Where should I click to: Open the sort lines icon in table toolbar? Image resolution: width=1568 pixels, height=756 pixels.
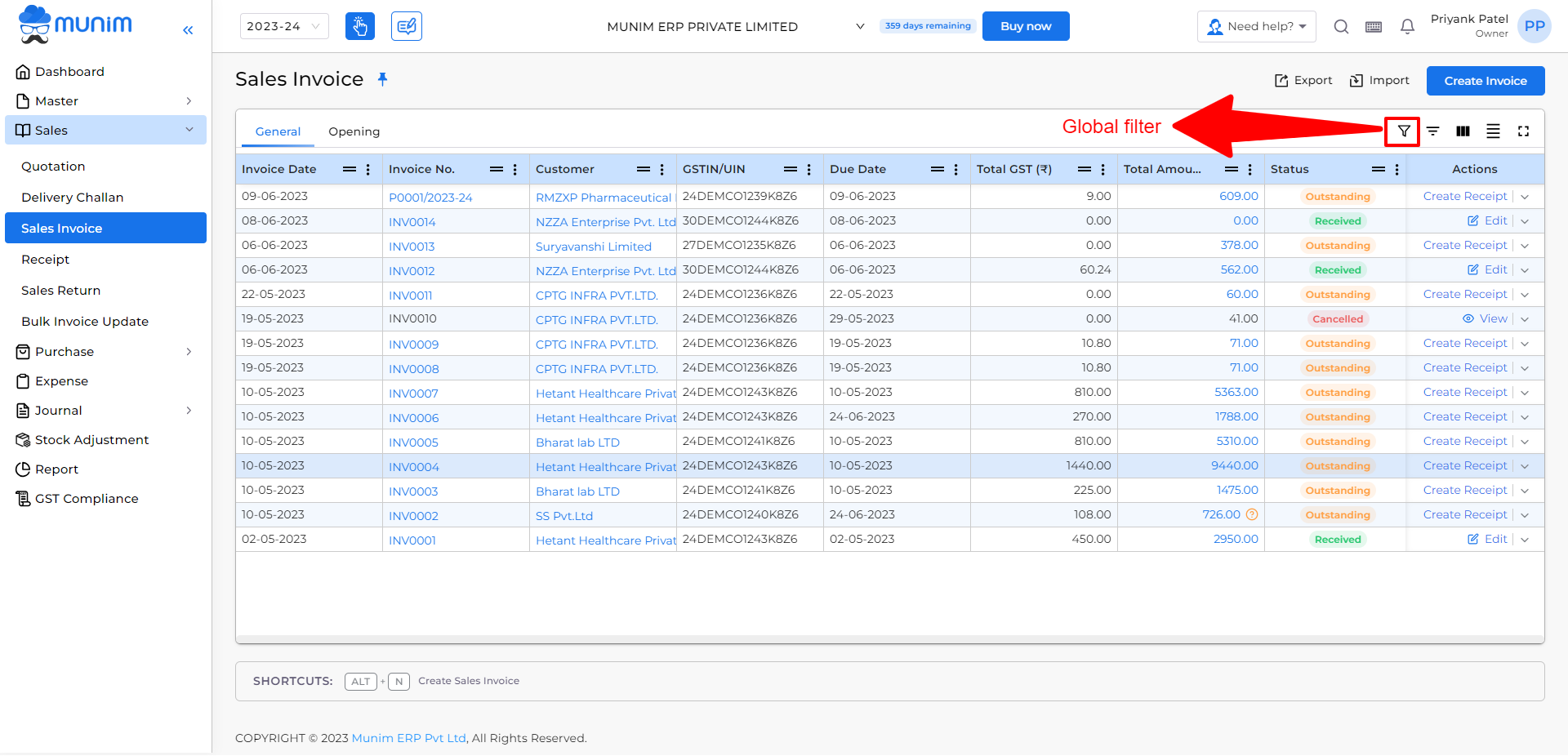coord(1432,131)
